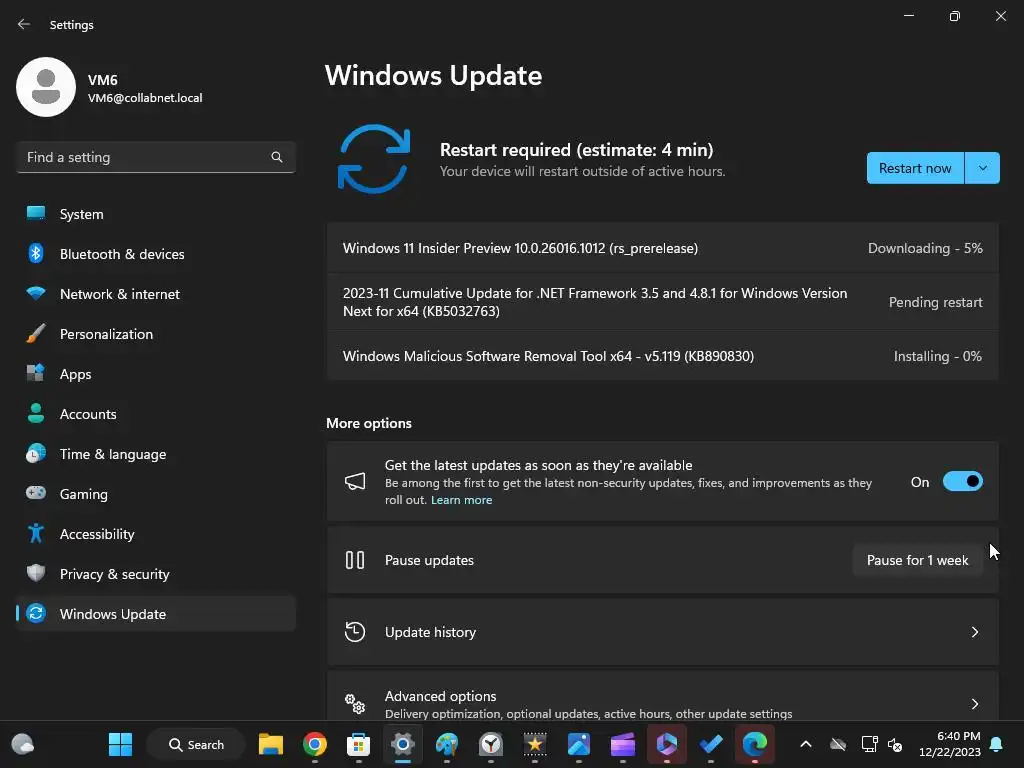The image size is (1024, 768).
Task: Open the To Do checkmark taskbar app
Action: (x=711, y=744)
